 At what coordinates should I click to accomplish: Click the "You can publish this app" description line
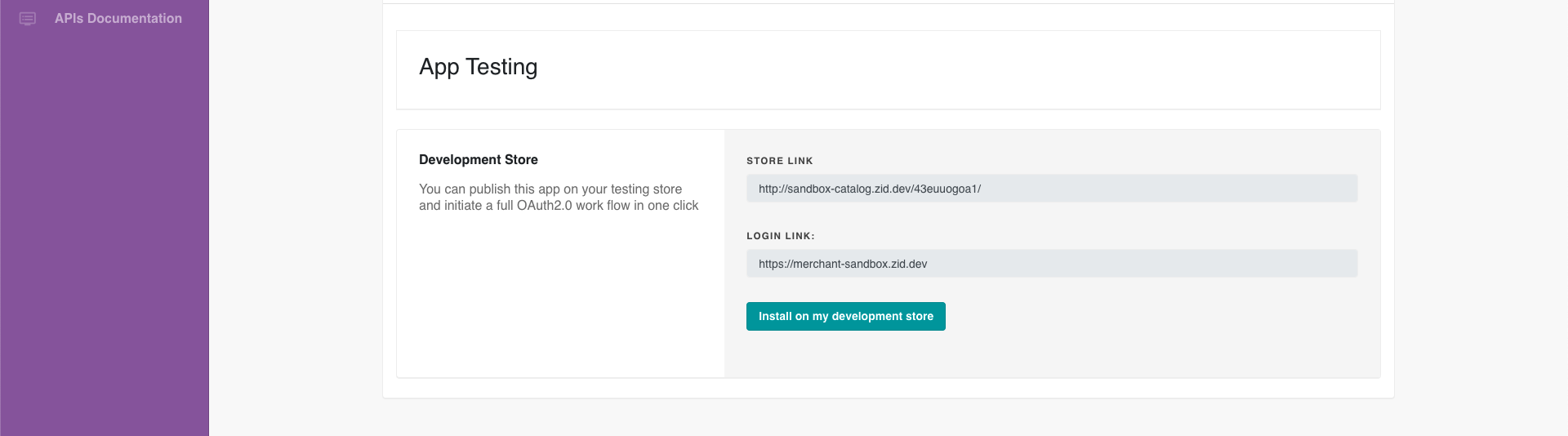pos(550,189)
